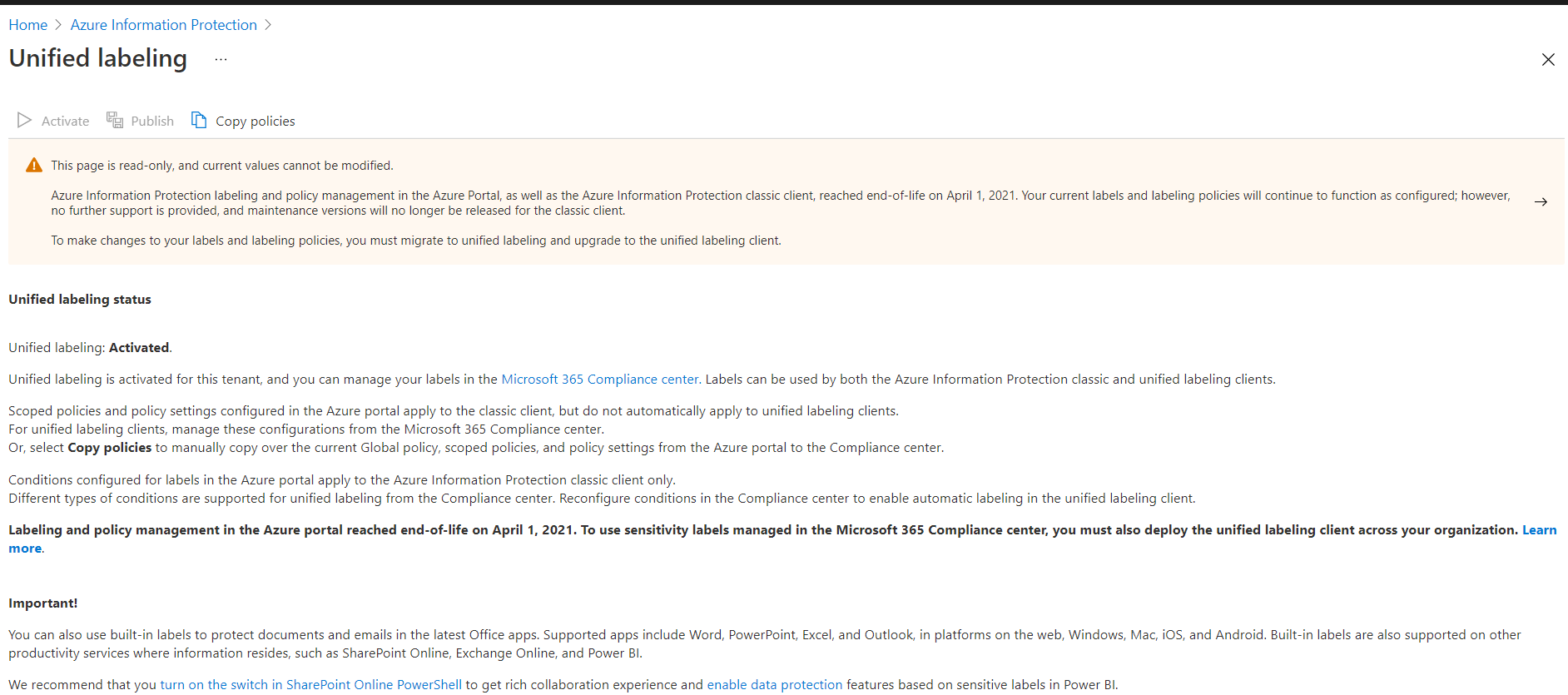Open the Microsoft 365 Compliance center link
This screenshot has height=695, width=1568.
click(x=599, y=380)
